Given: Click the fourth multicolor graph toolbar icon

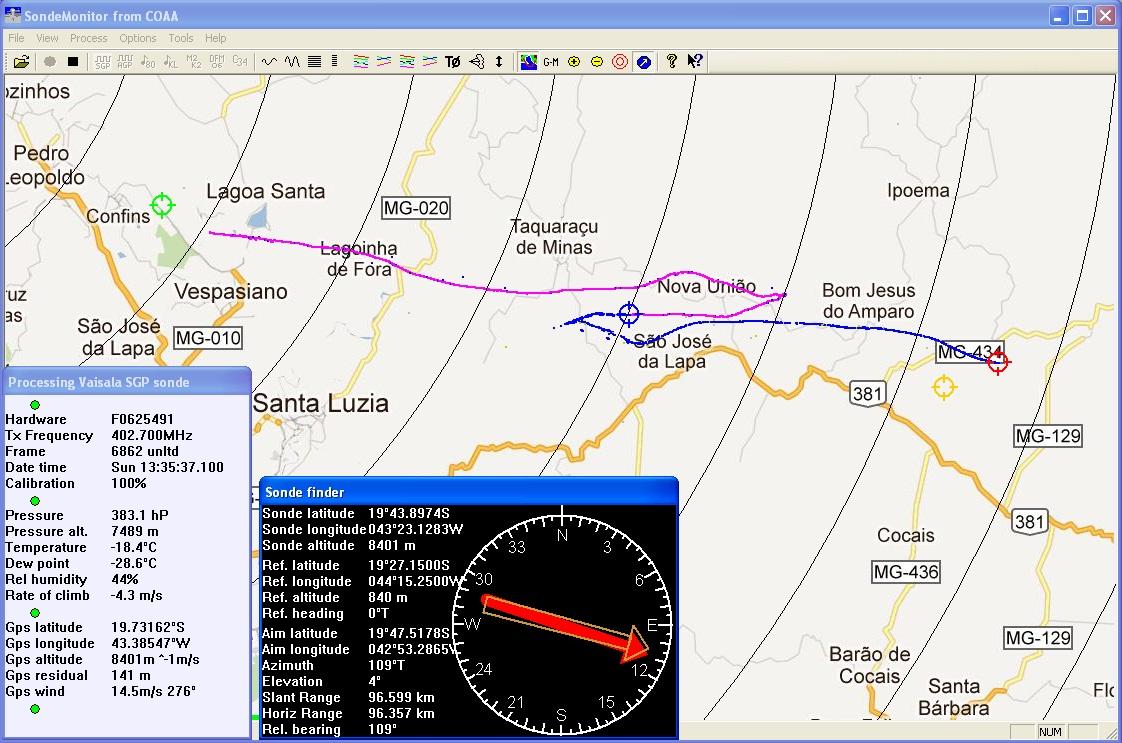Looking at the screenshot, I should click(429, 62).
